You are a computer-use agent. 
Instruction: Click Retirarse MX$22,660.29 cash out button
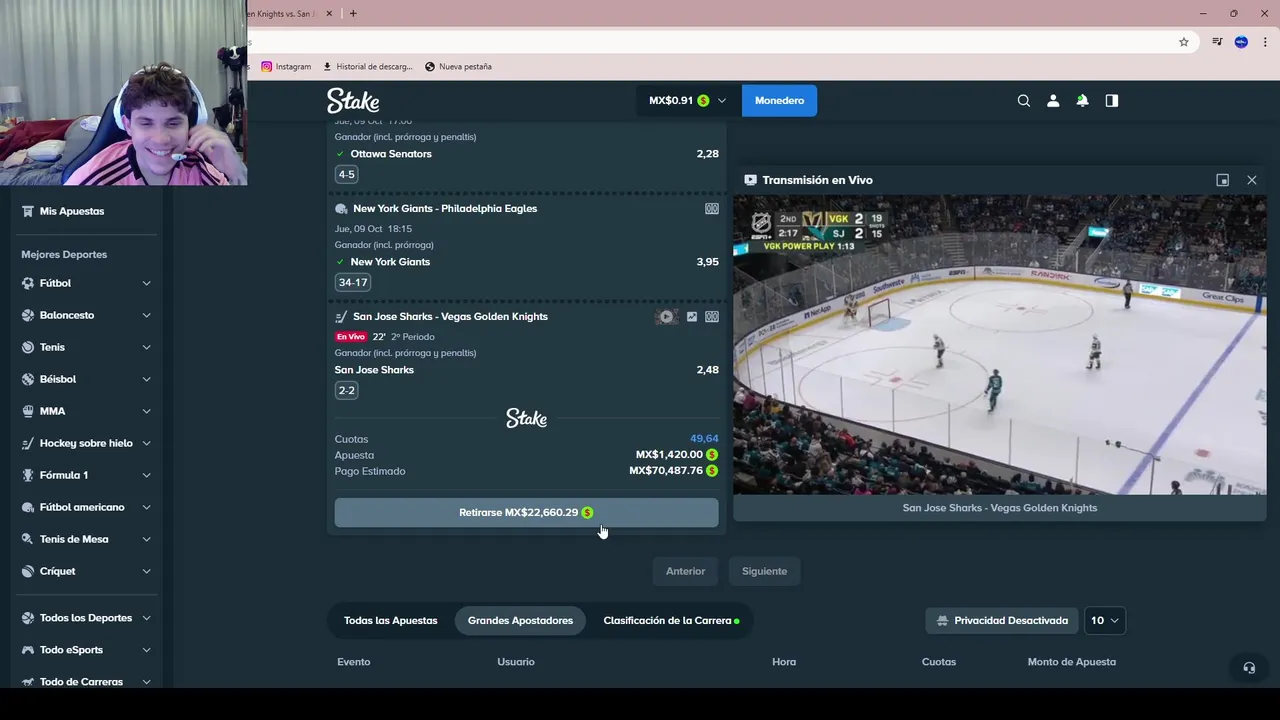526,513
